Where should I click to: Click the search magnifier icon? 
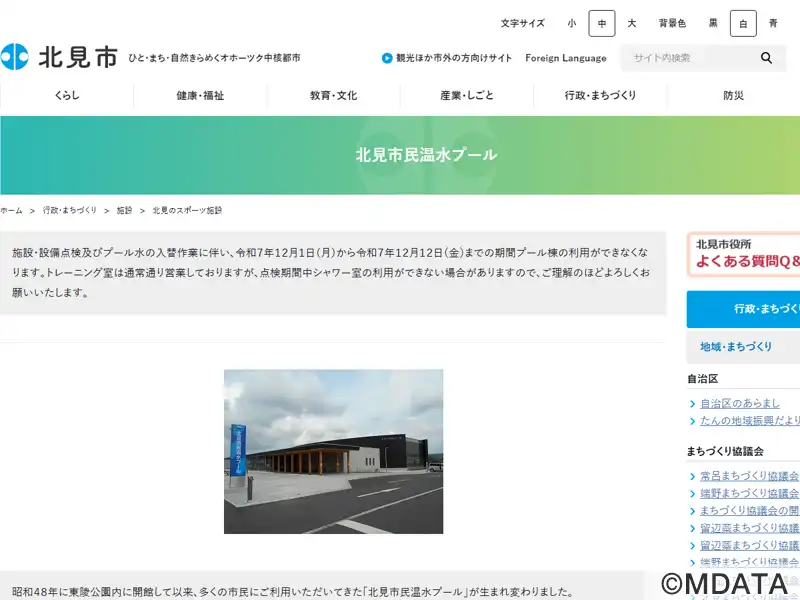pyautogui.click(x=766, y=58)
